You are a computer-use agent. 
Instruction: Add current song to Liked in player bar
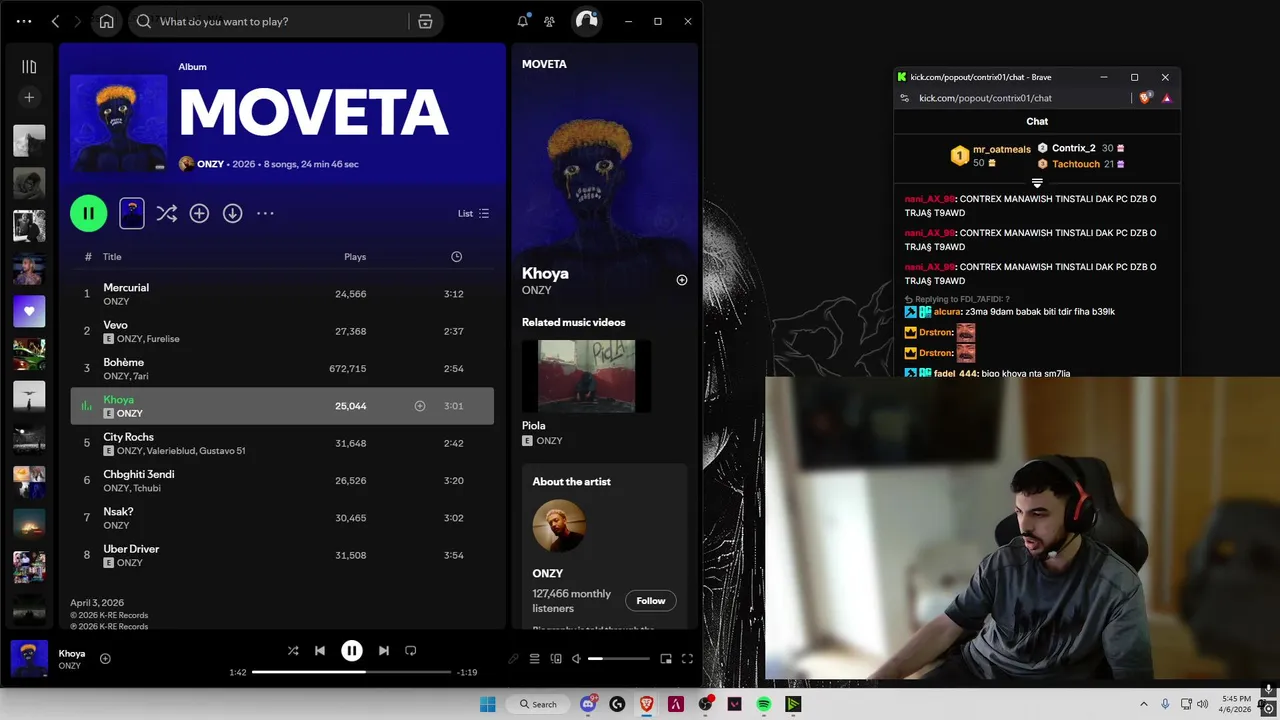105,658
